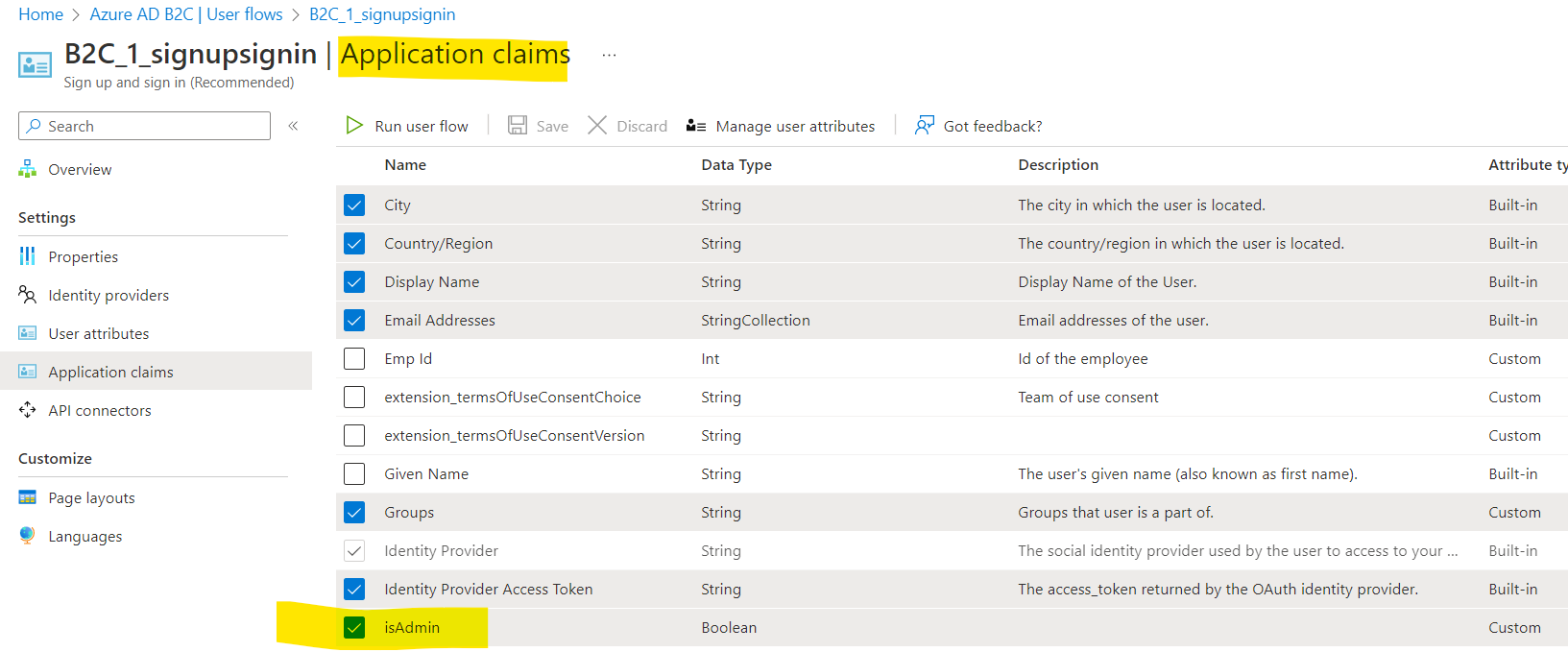The image size is (1568, 652).
Task: Select the Email Addresses row name
Action: coord(440,320)
